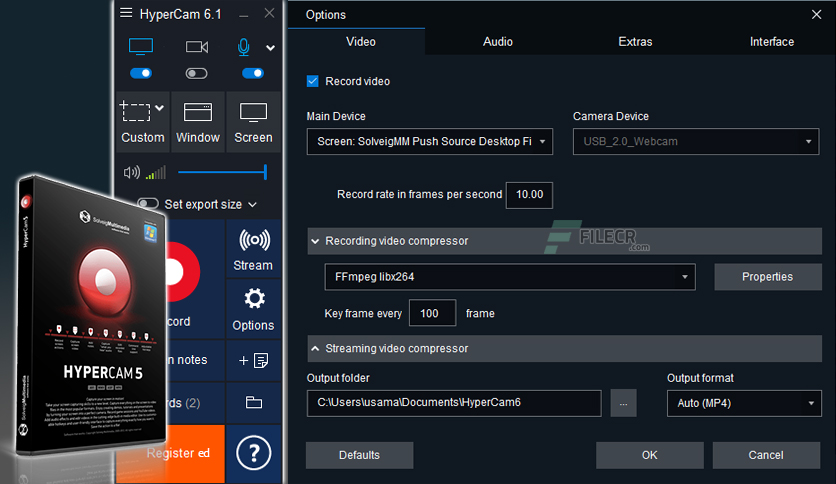Open the recordings folder icon
This screenshot has height=484, width=836.
[x=253, y=402]
